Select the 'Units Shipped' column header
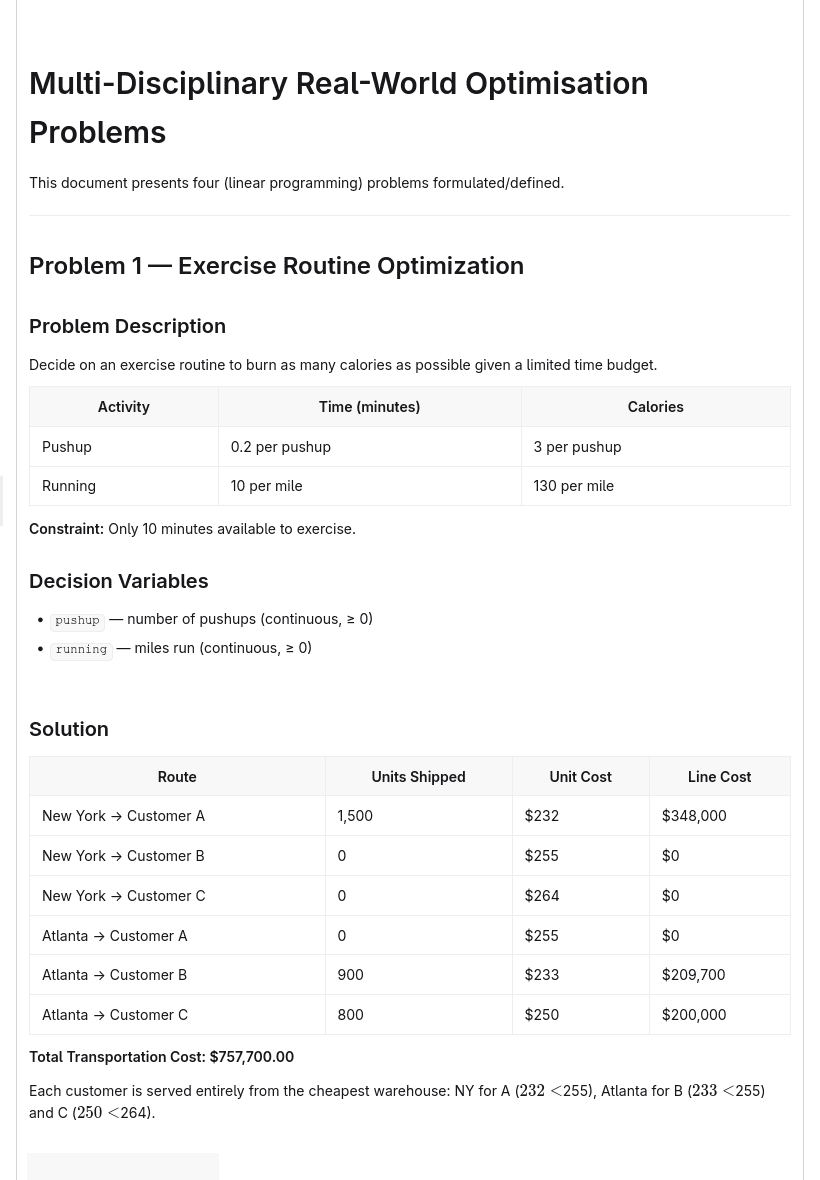The width and height of the screenshot is (820, 1180). tap(418, 777)
